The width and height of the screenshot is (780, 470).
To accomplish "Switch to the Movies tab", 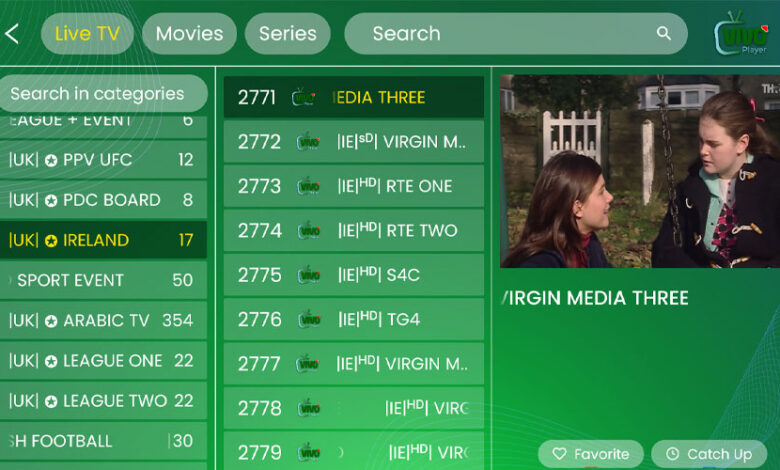I will tap(189, 34).
